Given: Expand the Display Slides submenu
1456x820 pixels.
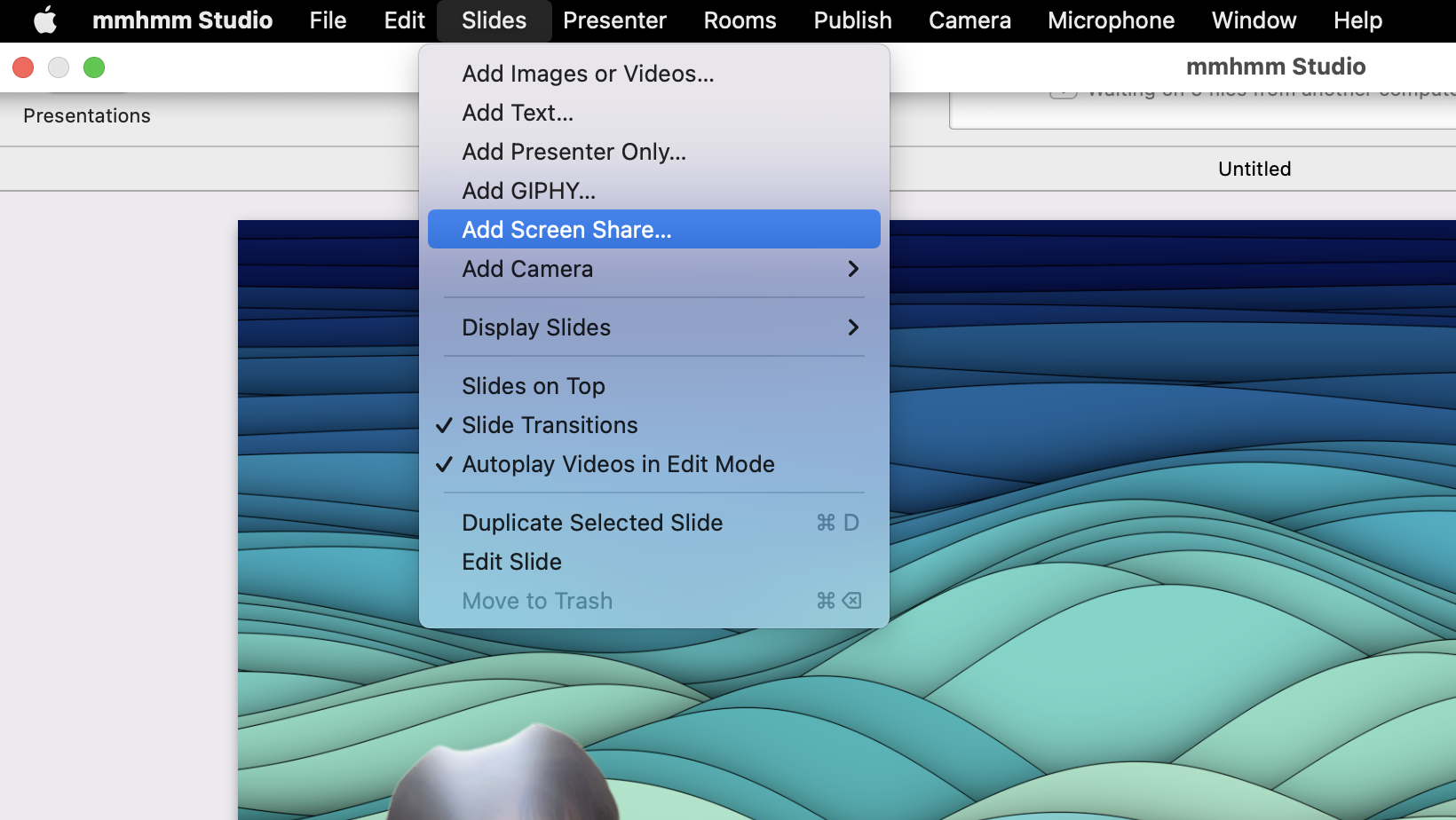Looking at the screenshot, I should 654,327.
